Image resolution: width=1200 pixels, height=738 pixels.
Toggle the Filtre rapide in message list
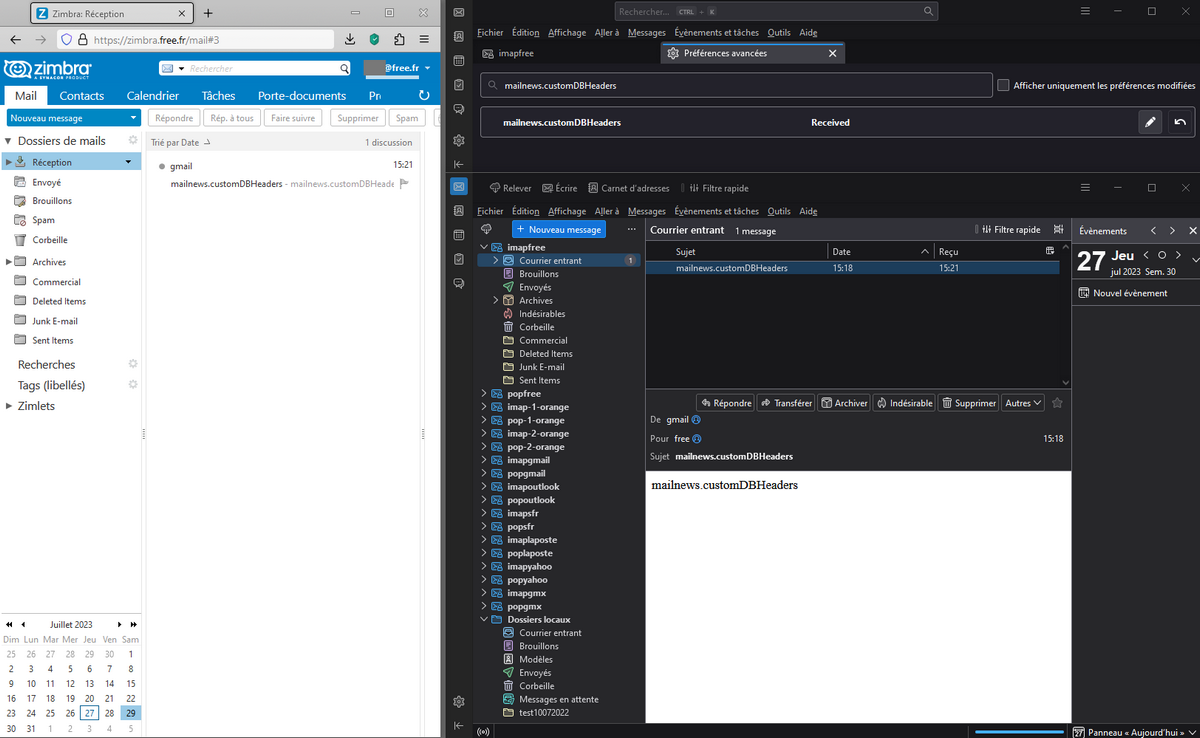[1011, 230]
